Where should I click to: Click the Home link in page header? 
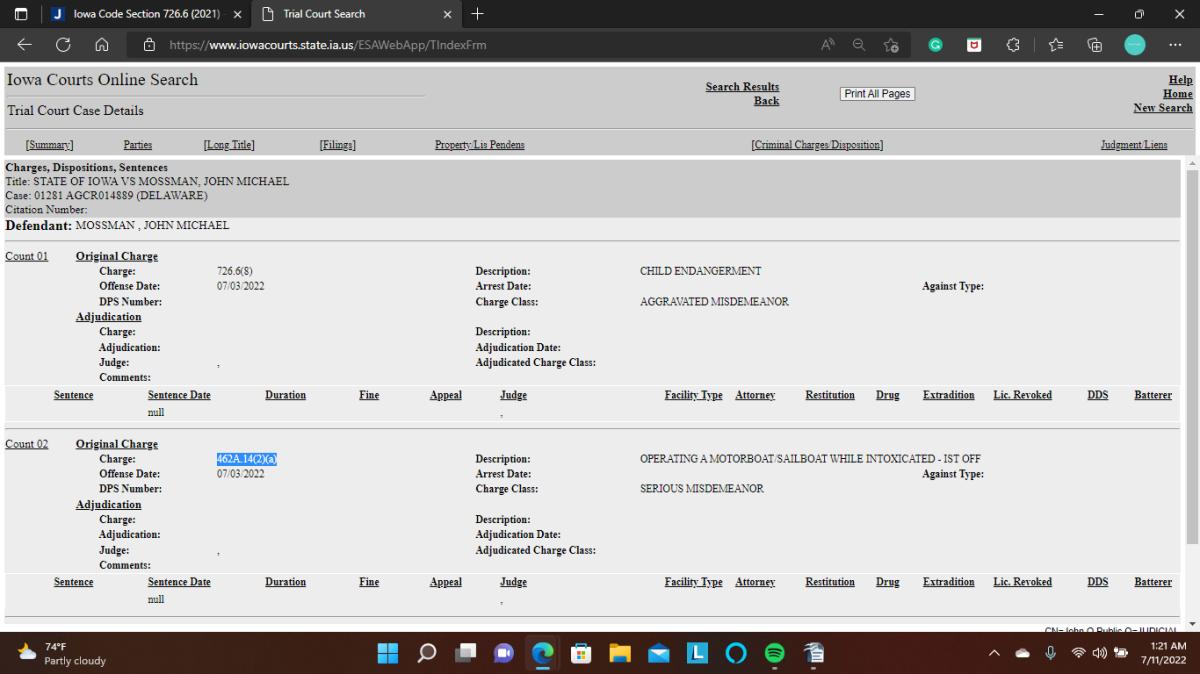[x=1178, y=94]
